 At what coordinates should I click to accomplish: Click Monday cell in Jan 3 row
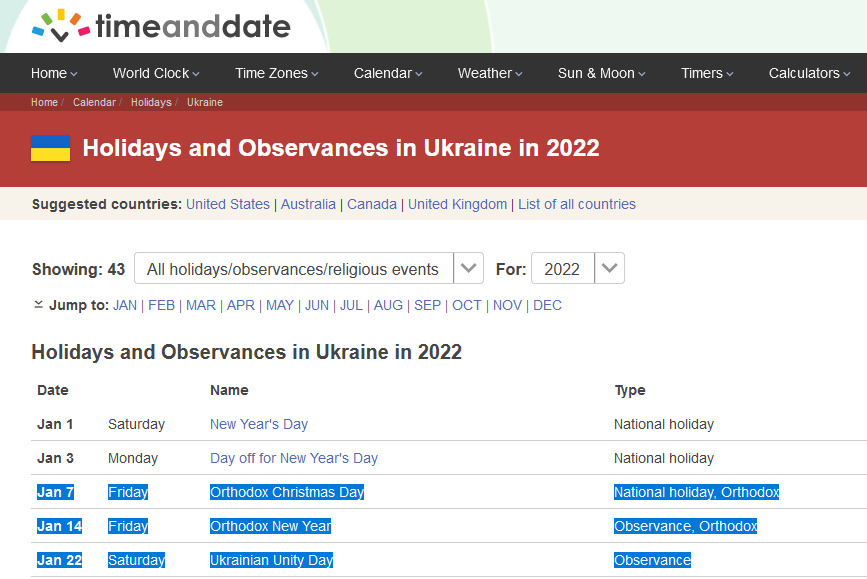coord(133,458)
